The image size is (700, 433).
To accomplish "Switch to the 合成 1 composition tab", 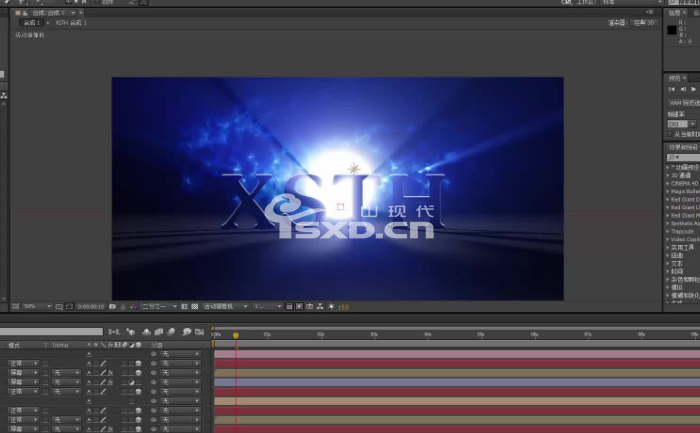I will 48,13.
